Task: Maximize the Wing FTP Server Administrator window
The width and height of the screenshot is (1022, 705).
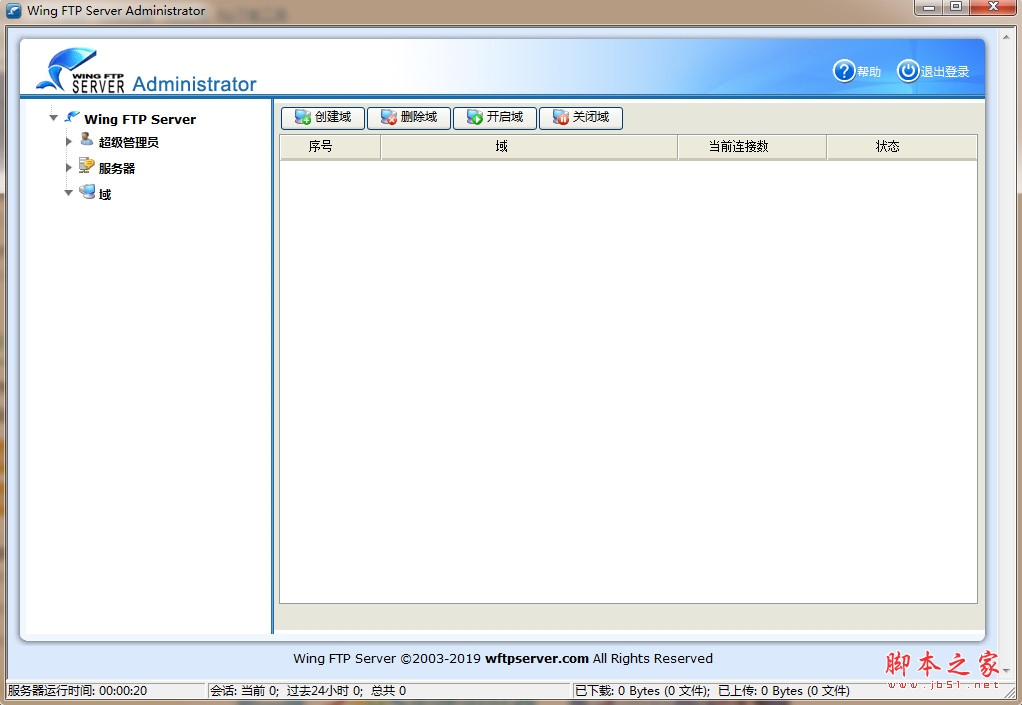Action: click(956, 7)
